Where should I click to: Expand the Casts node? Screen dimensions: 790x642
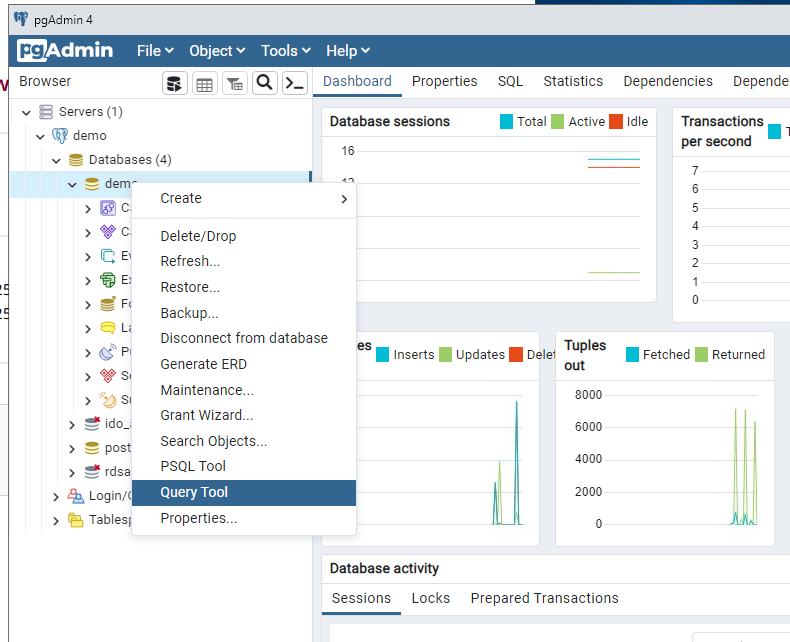tap(88, 209)
